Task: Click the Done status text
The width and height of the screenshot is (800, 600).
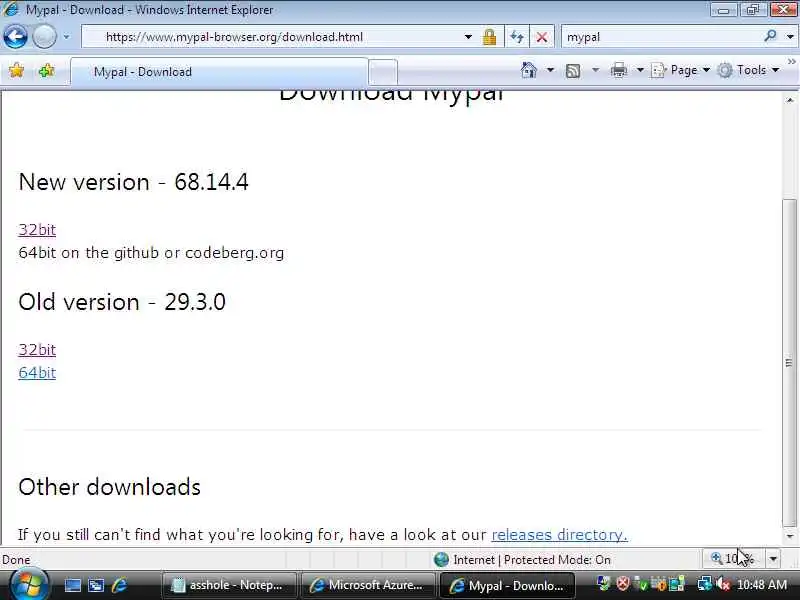Action: (16, 560)
